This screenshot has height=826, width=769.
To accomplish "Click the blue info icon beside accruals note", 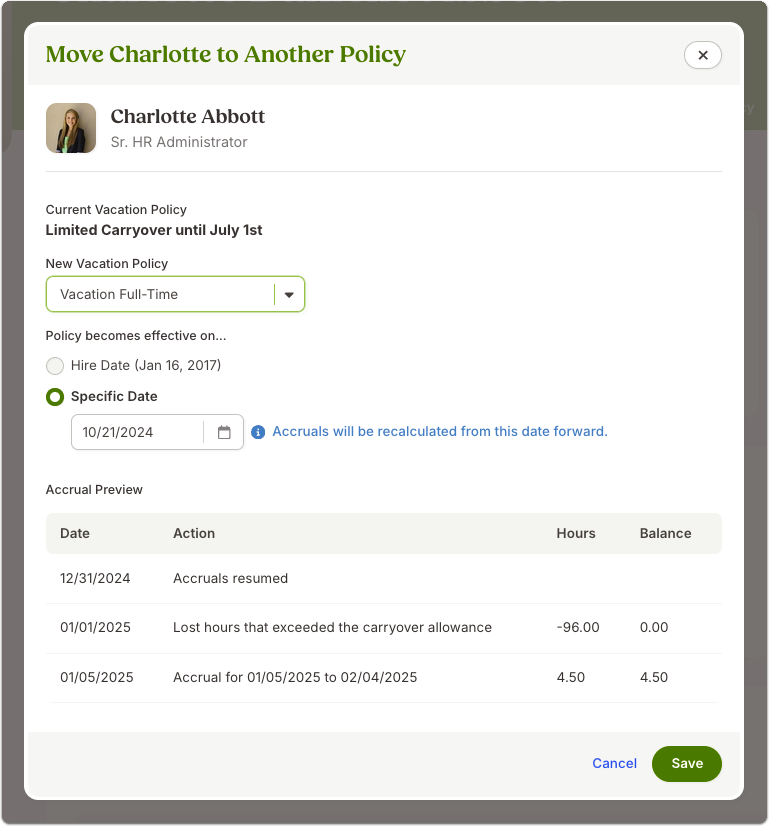I will tap(258, 432).
